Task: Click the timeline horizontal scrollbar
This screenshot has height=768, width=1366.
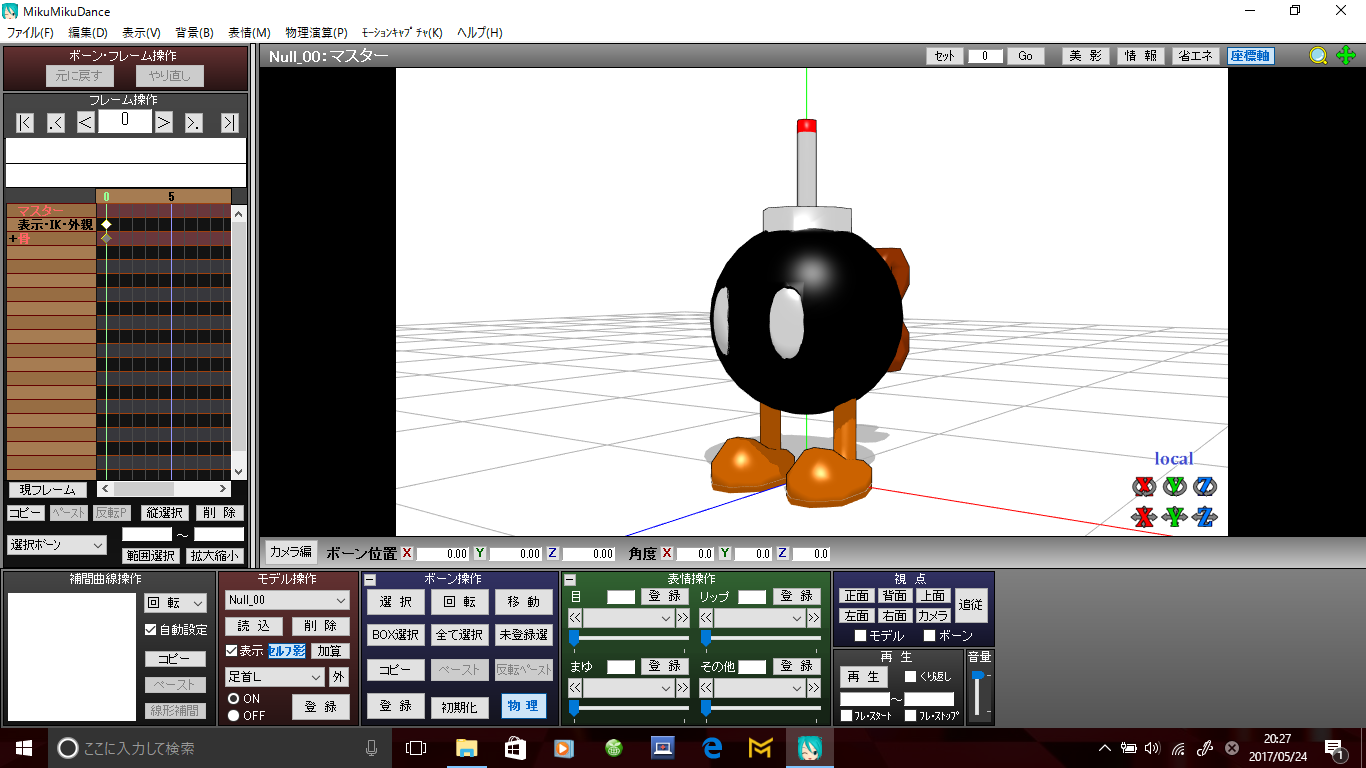Action: (164, 489)
